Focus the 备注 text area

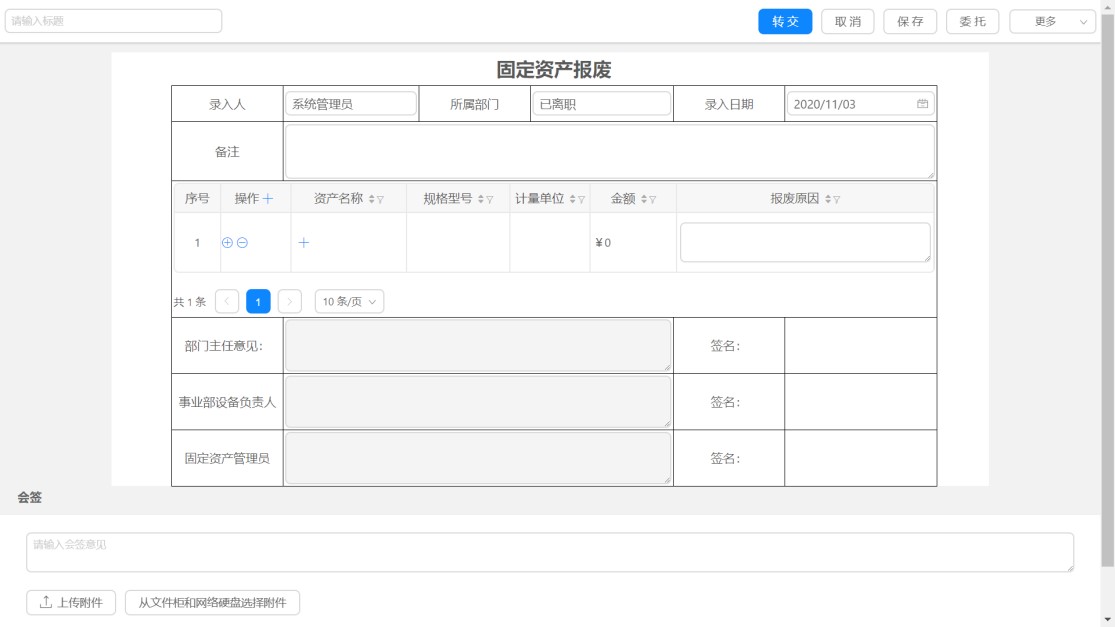point(609,151)
